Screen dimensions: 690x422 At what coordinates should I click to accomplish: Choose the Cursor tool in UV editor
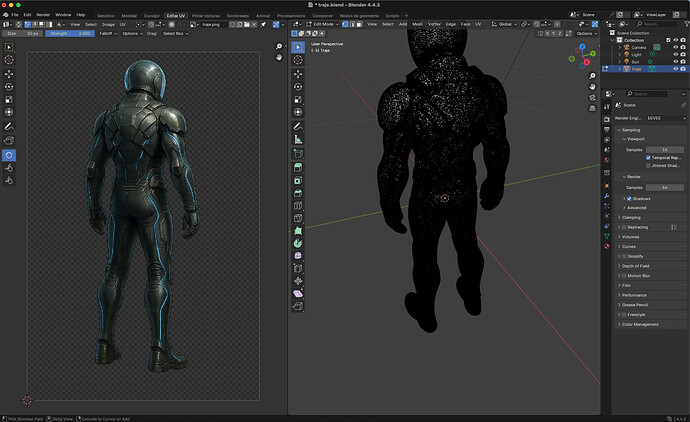9,60
